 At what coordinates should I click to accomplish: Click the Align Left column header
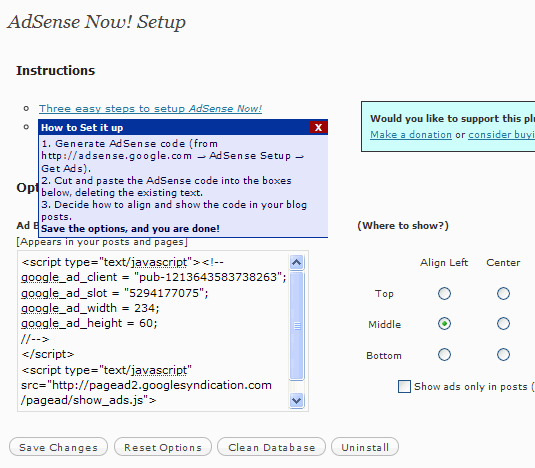click(x=444, y=263)
